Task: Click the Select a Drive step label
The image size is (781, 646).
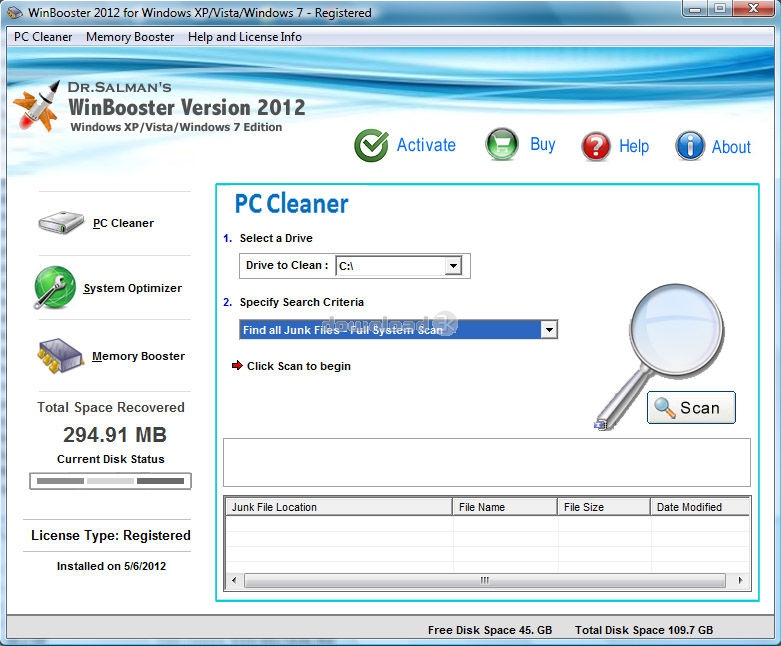Action: tap(276, 238)
